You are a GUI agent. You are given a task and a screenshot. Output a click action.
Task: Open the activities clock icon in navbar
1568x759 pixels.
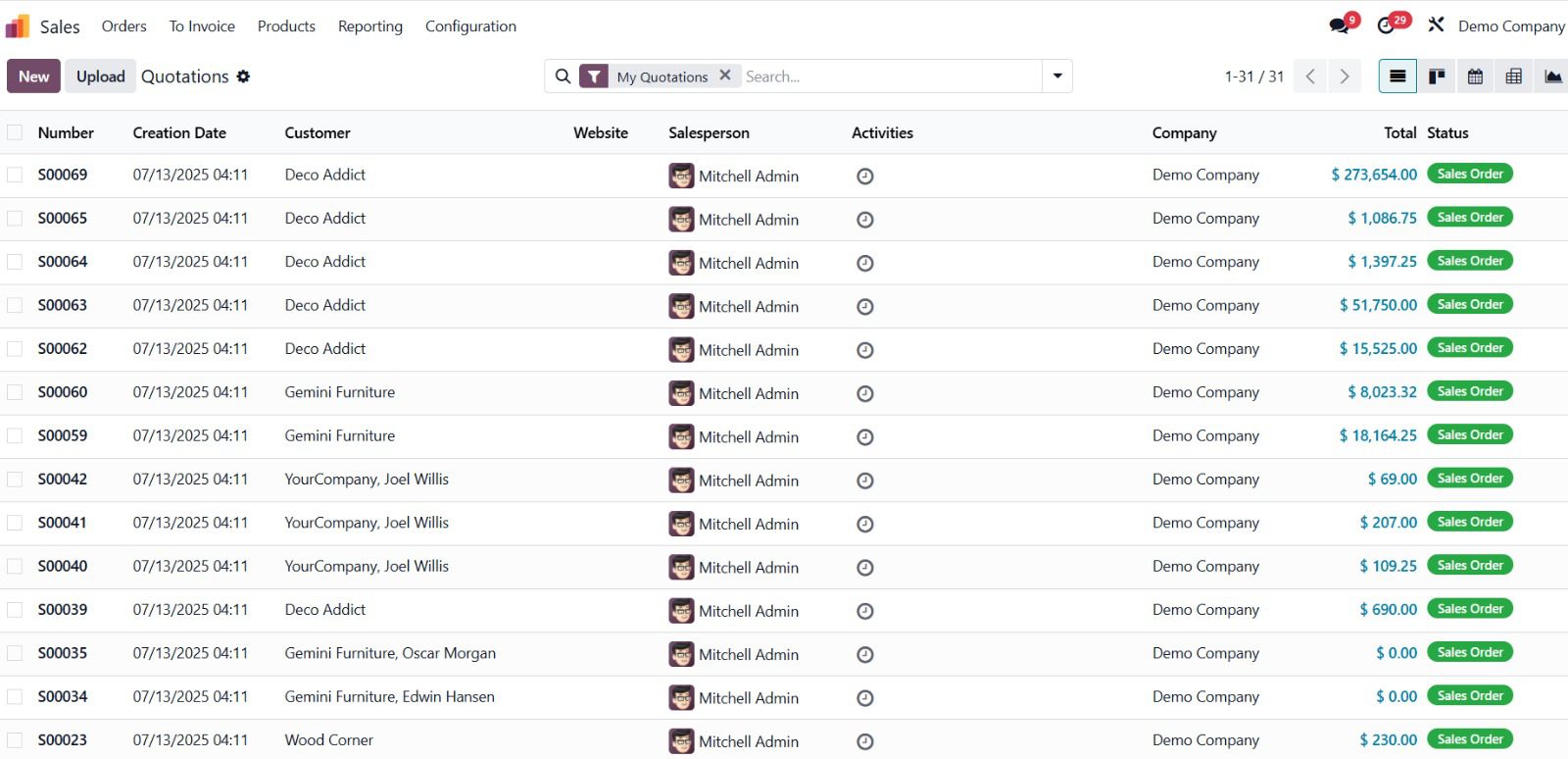tap(1387, 25)
